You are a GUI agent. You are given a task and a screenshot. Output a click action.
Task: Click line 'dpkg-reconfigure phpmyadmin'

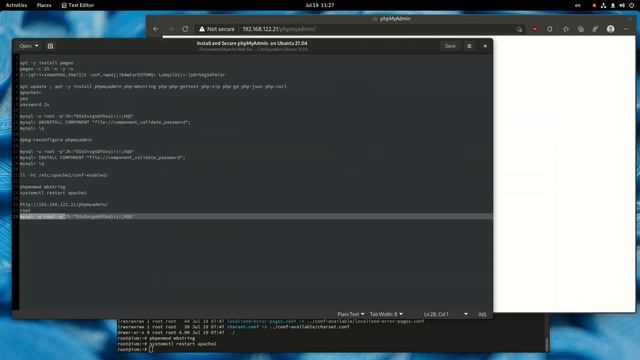(x=56, y=140)
